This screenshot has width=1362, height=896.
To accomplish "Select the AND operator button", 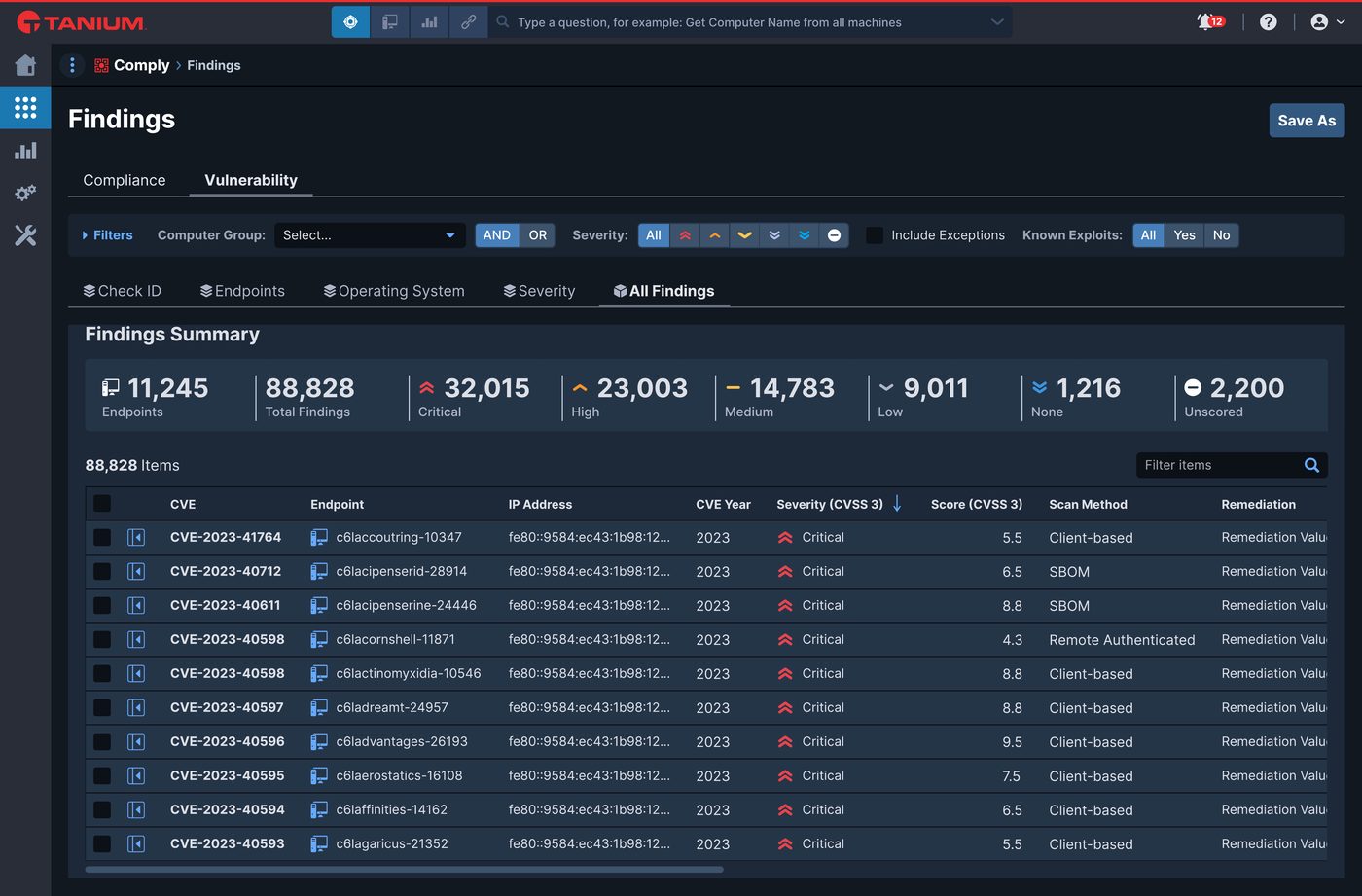I will coord(497,235).
